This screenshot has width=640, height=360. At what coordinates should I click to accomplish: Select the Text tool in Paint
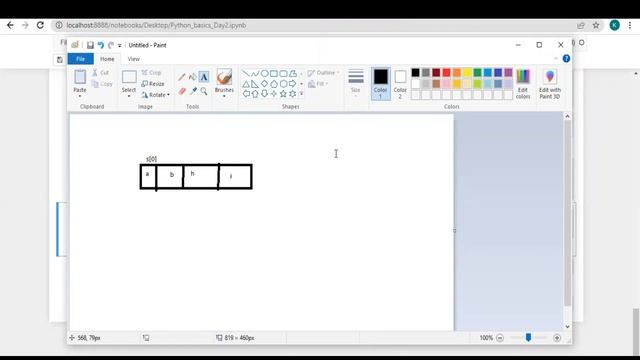tap(204, 77)
